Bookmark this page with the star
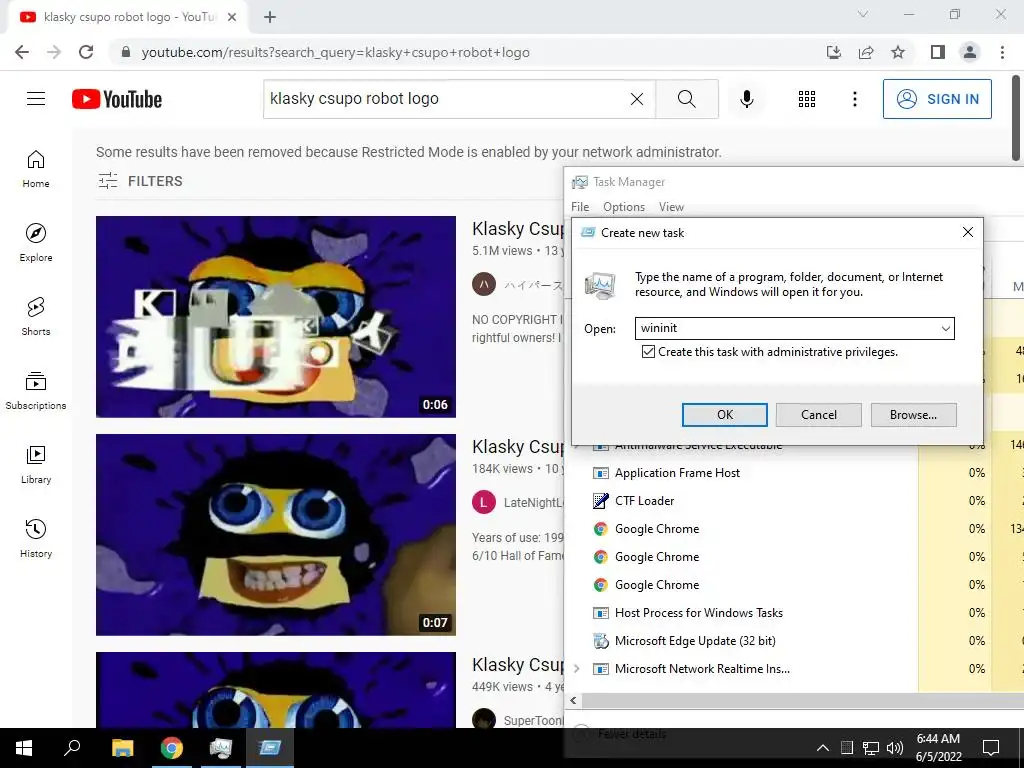Image resolution: width=1024 pixels, height=768 pixels. point(898,52)
